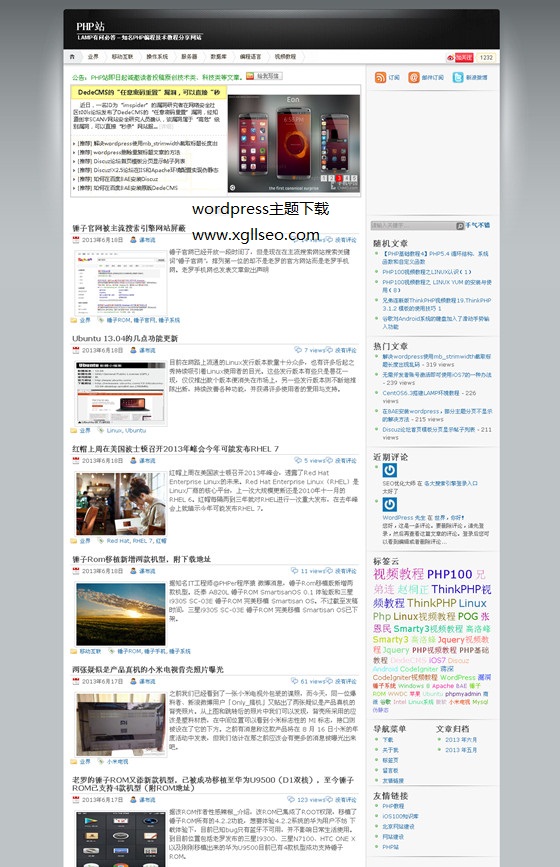The height and width of the screenshot is (867, 560).
Task: Click the home icon in the navigation bar
Action: click(x=72, y=57)
